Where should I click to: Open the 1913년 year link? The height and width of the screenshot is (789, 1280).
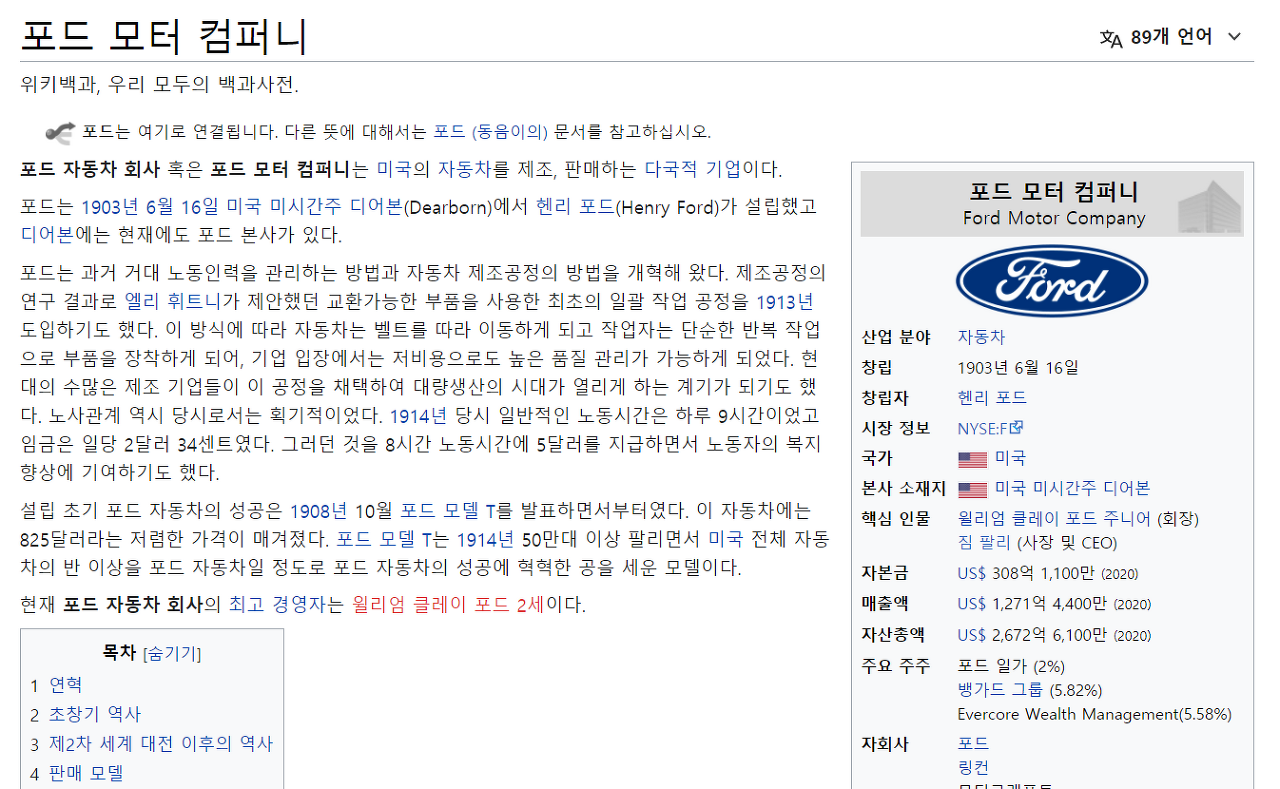coord(785,301)
